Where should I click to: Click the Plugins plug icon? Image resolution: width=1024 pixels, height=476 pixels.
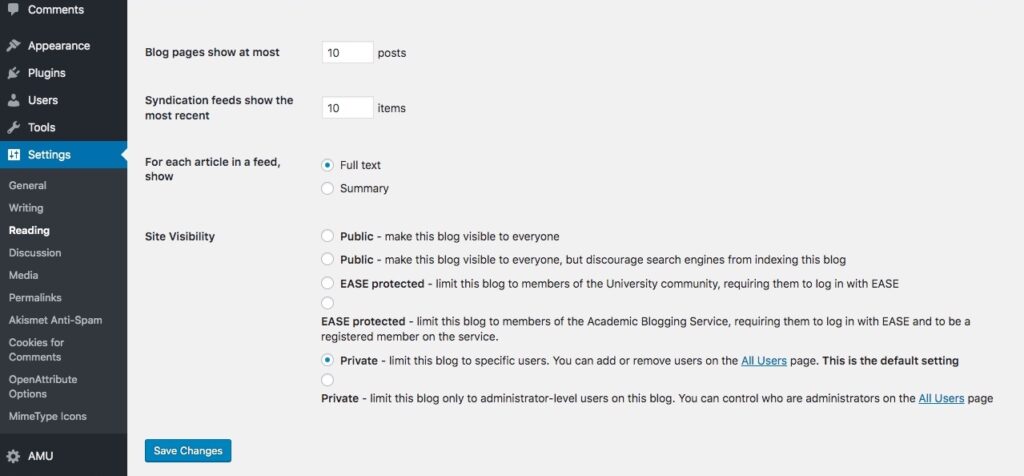pos(13,73)
